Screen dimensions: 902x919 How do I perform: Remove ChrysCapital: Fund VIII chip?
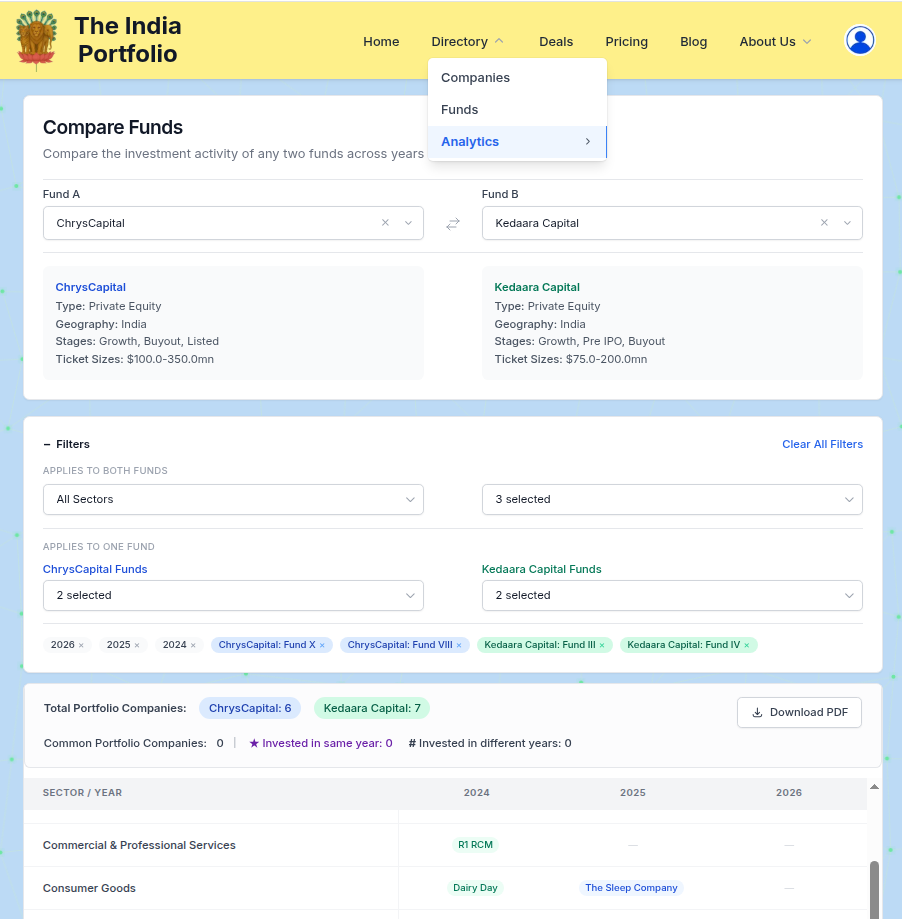459,645
